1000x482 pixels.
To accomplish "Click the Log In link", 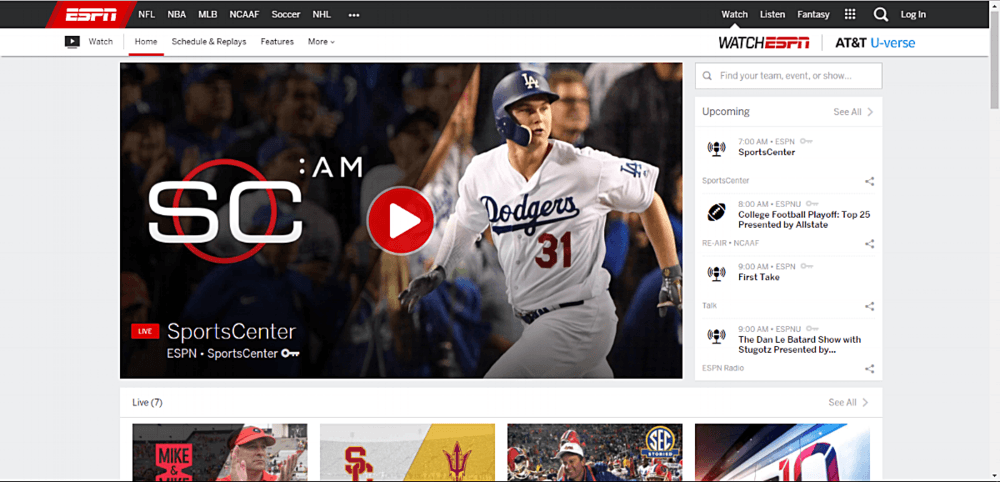I will click(913, 14).
